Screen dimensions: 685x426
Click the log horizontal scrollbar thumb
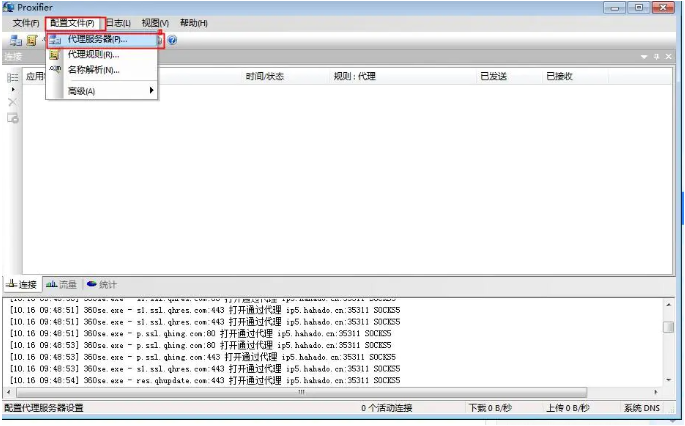click(301, 392)
